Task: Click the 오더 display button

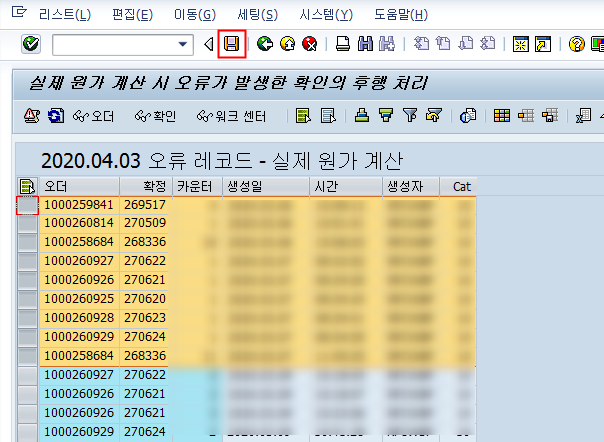Action: click(94, 116)
